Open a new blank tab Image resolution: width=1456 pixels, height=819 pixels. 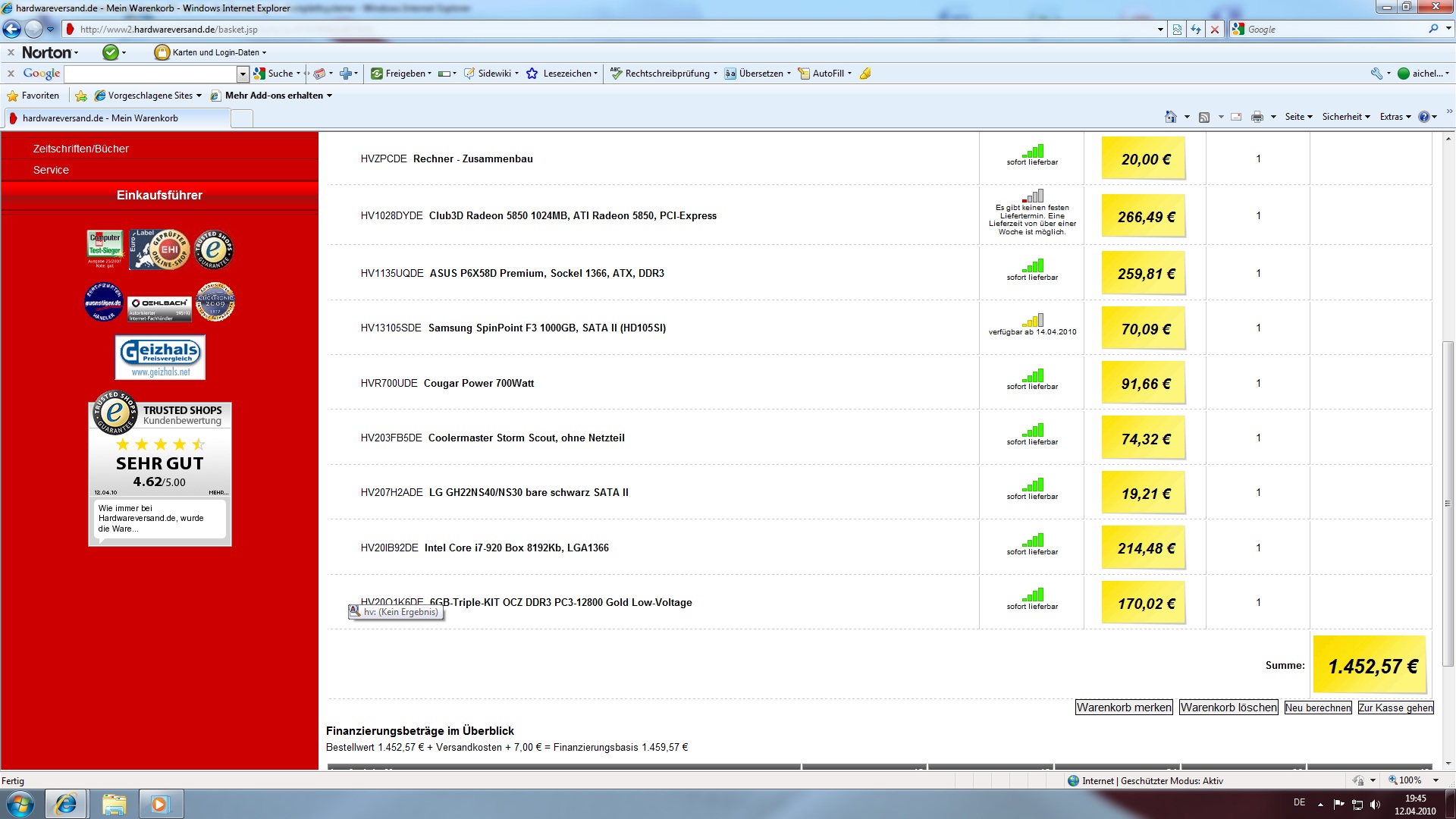point(241,118)
